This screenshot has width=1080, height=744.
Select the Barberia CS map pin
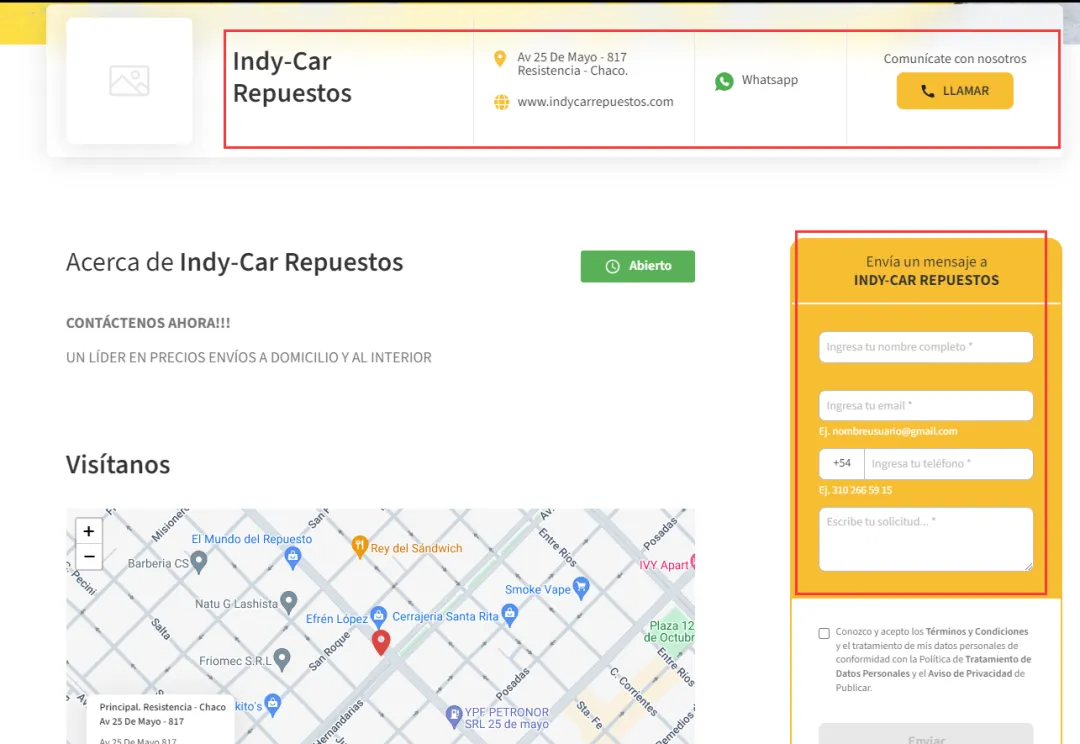point(199,562)
